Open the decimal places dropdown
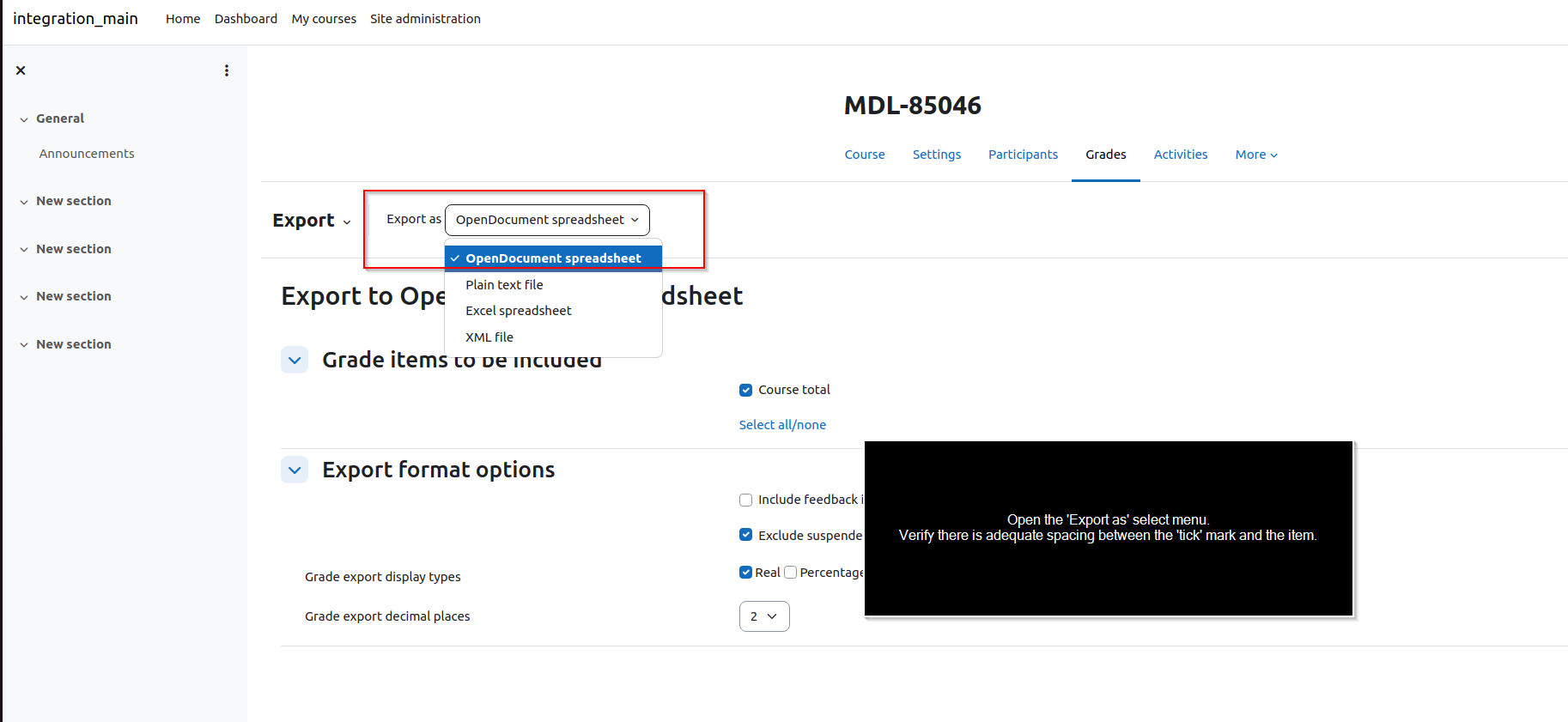Screen dimensions: 1568x722 (764, 616)
